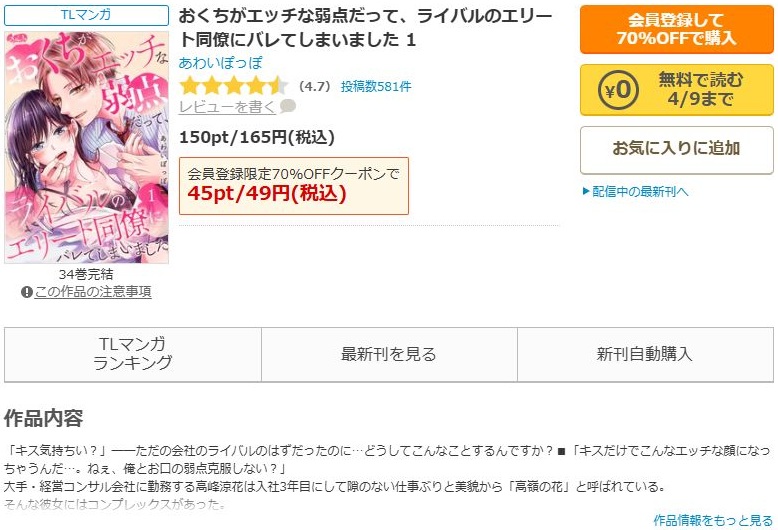Select TLマンガ ランキング tab
778x530 pixels.
[133, 354]
